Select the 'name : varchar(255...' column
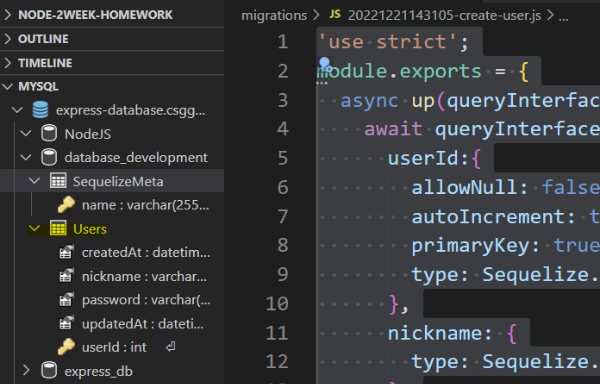 (145, 205)
